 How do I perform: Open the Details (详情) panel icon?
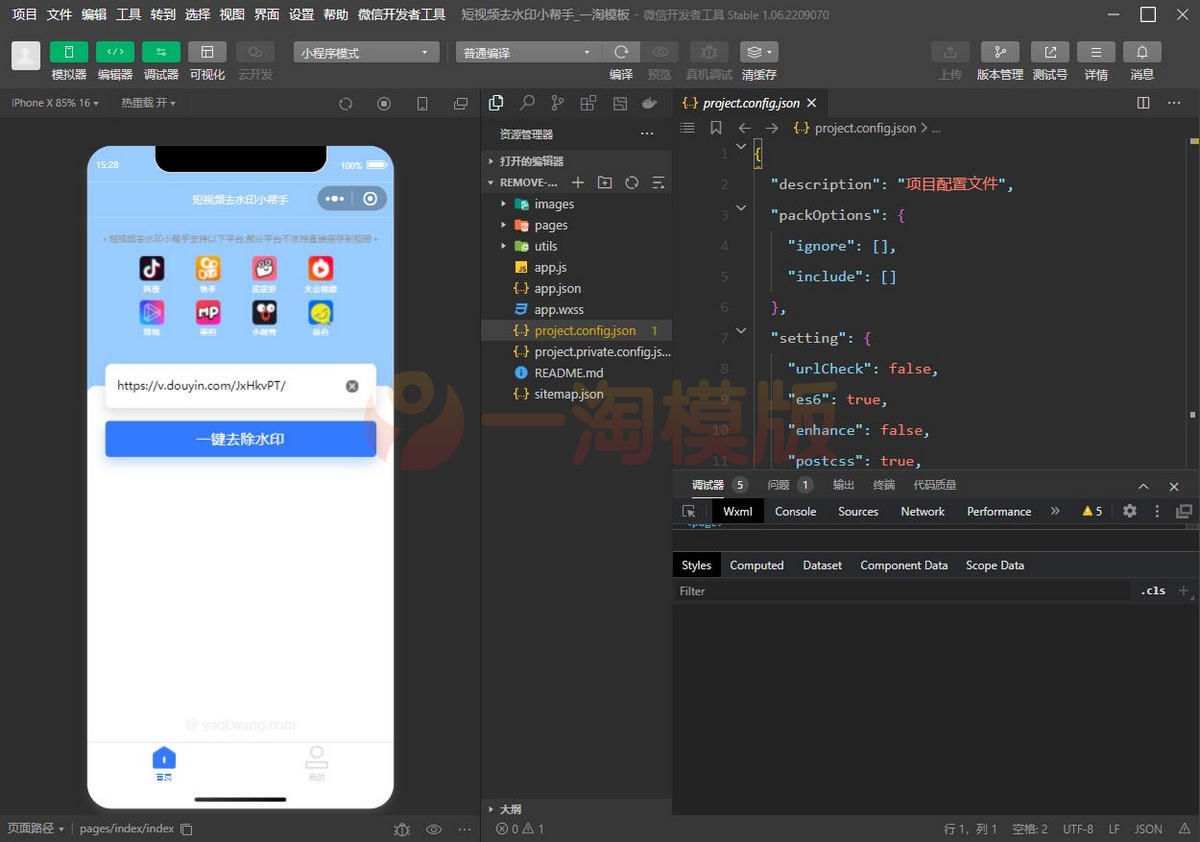click(x=1096, y=52)
